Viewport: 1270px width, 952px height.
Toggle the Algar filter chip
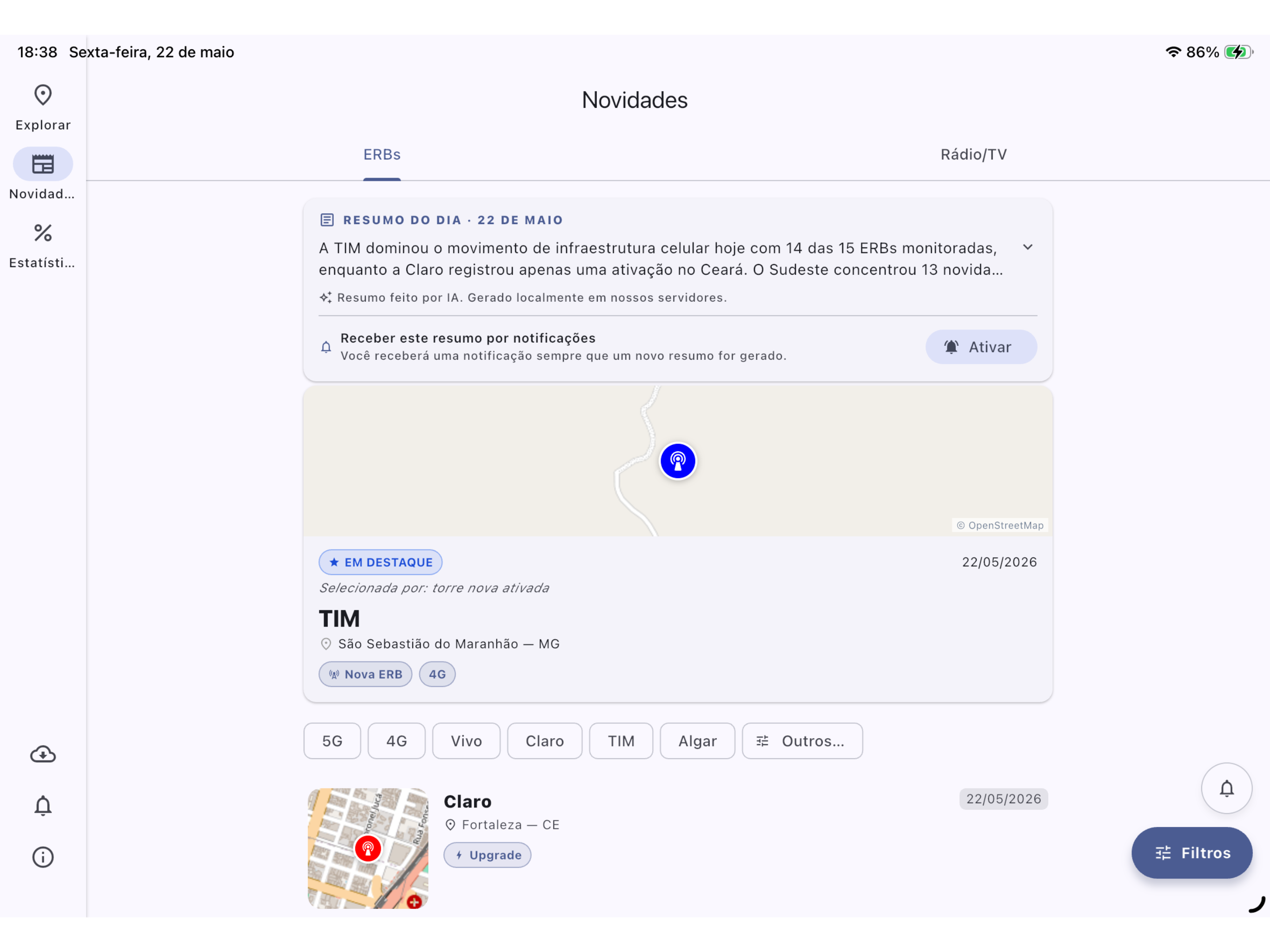pyautogui.click(x=698, y=740)
